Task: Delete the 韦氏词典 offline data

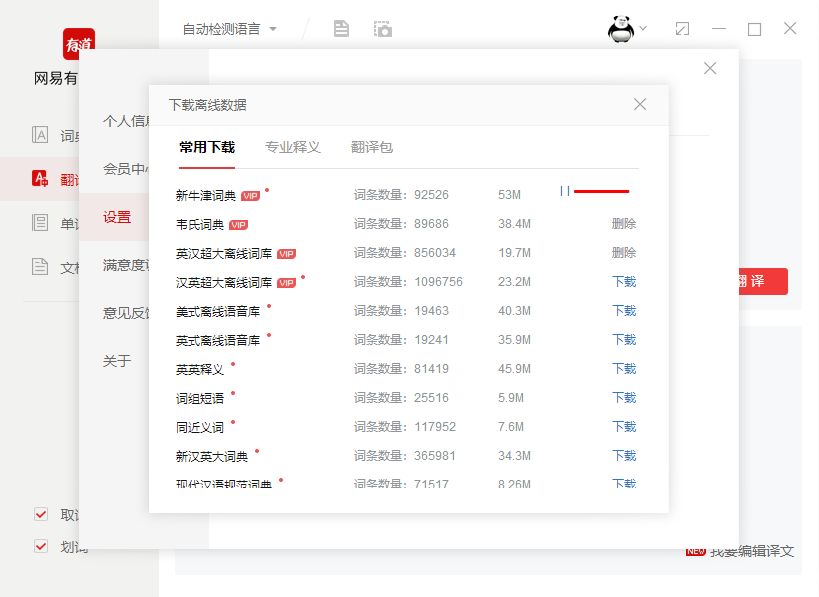Action: [x=623, y=224]
